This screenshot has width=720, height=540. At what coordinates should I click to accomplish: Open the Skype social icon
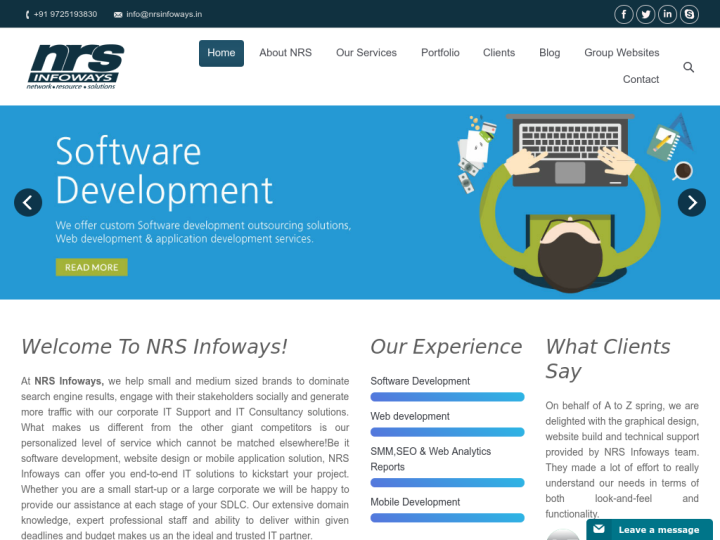coord(689,14)
